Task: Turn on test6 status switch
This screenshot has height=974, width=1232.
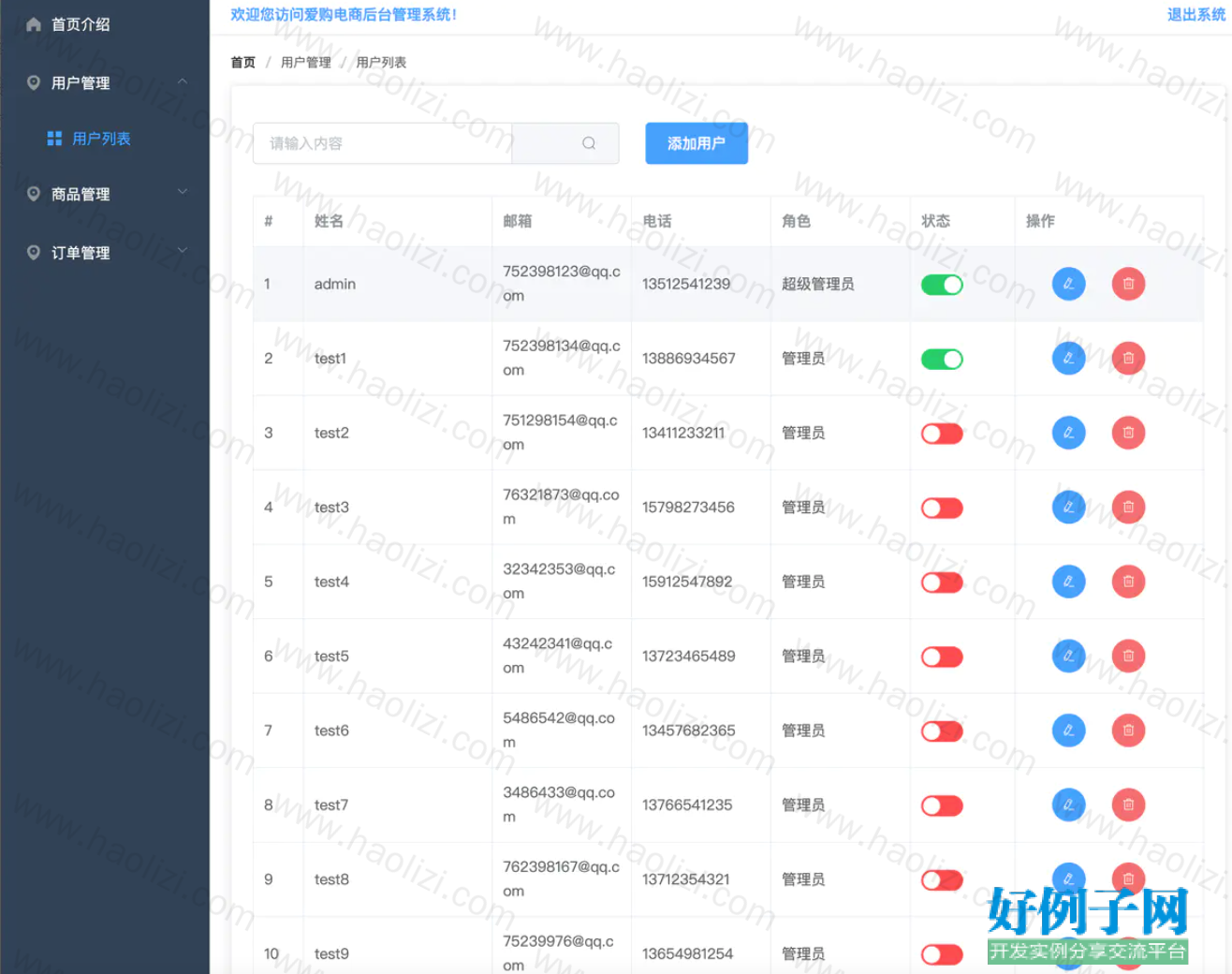Action: (x=942, y=731)
